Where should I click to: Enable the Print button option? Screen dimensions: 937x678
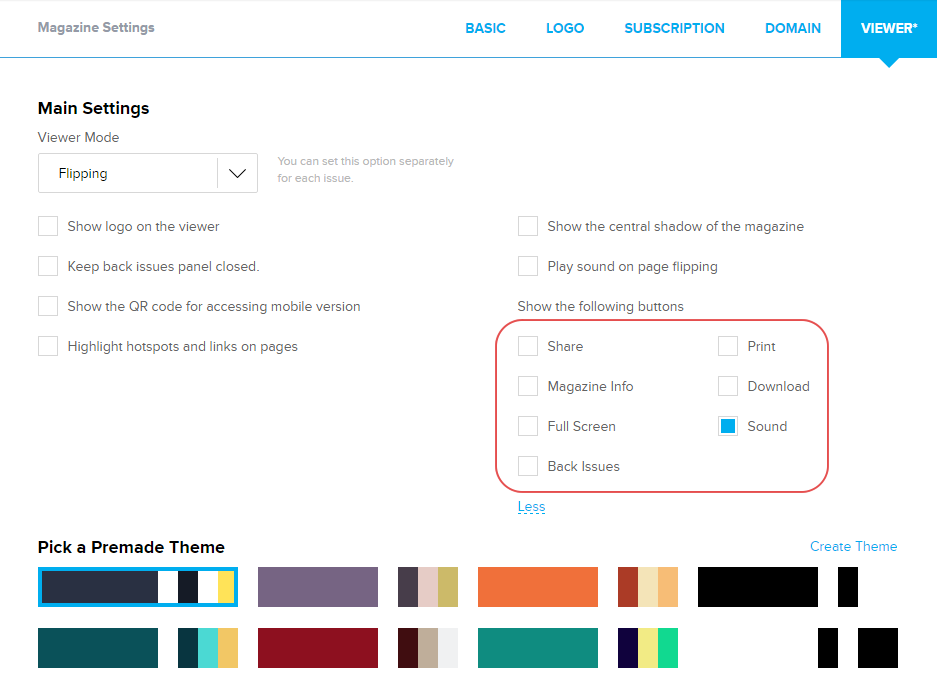(x=728, y=346)
